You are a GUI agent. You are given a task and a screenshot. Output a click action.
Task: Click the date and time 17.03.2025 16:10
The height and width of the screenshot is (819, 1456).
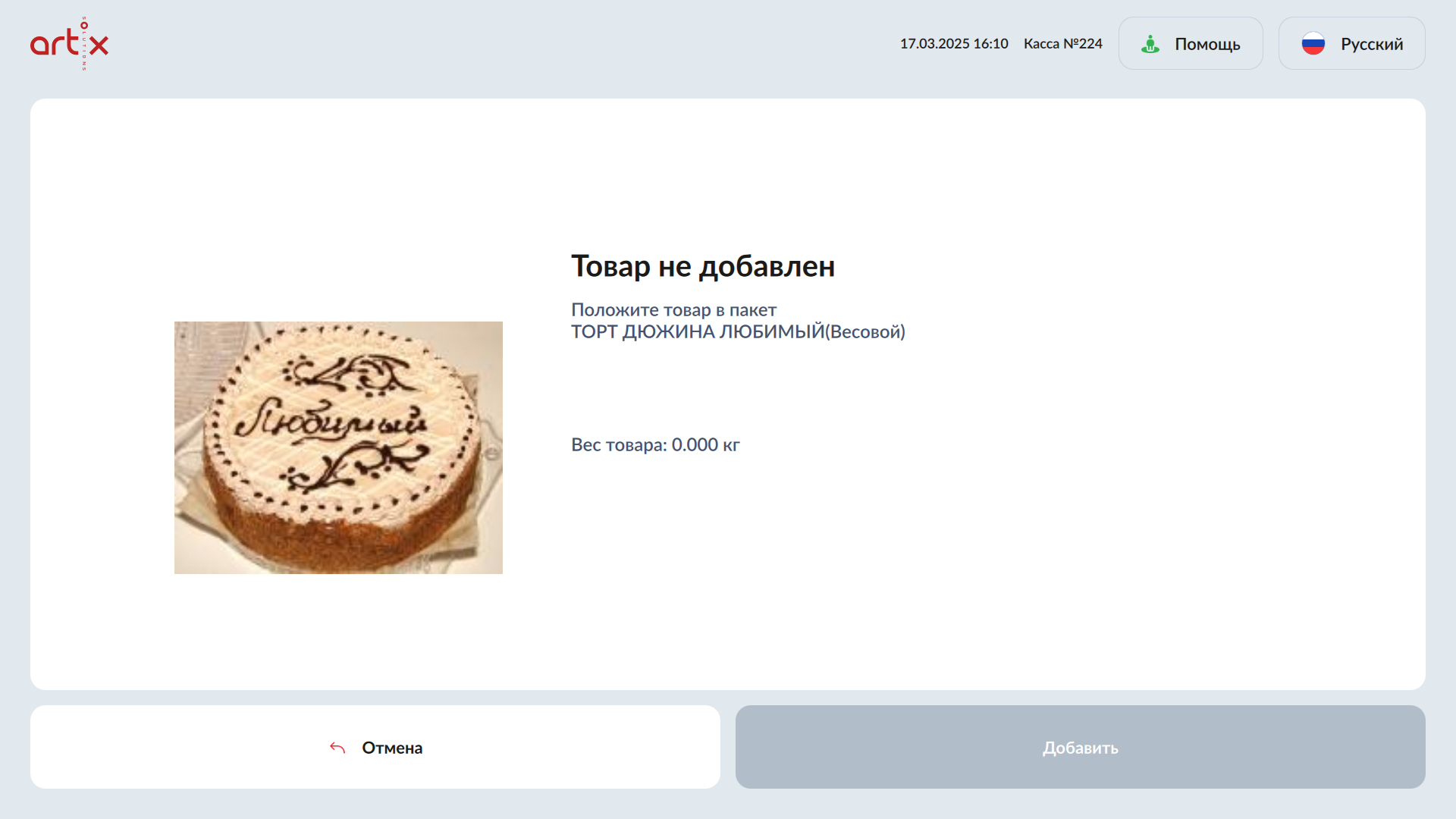[x=953, y=44]
